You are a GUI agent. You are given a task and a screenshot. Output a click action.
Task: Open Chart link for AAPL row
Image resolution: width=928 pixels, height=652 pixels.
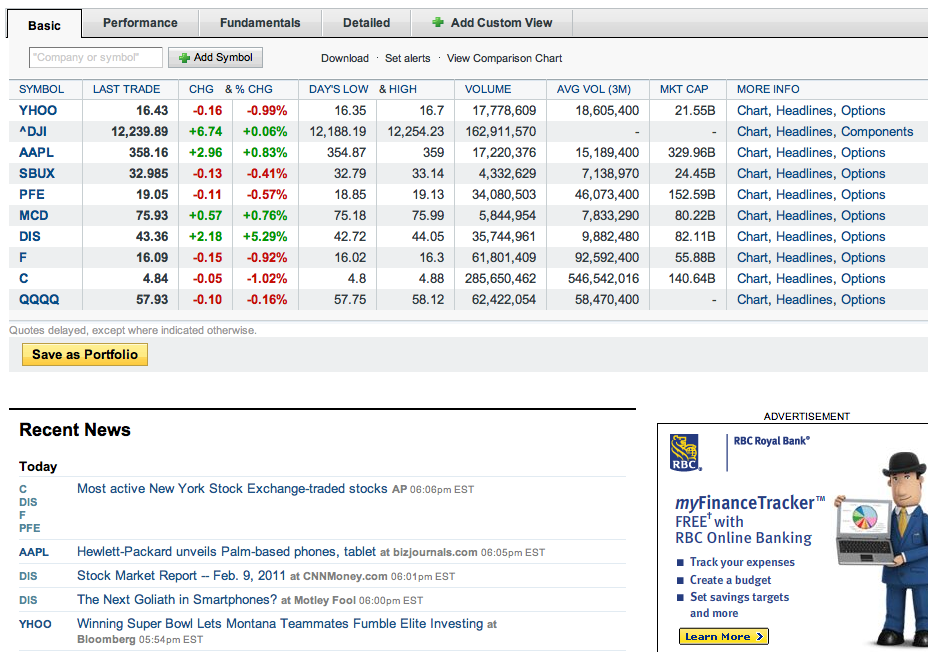tap(752, 153)
